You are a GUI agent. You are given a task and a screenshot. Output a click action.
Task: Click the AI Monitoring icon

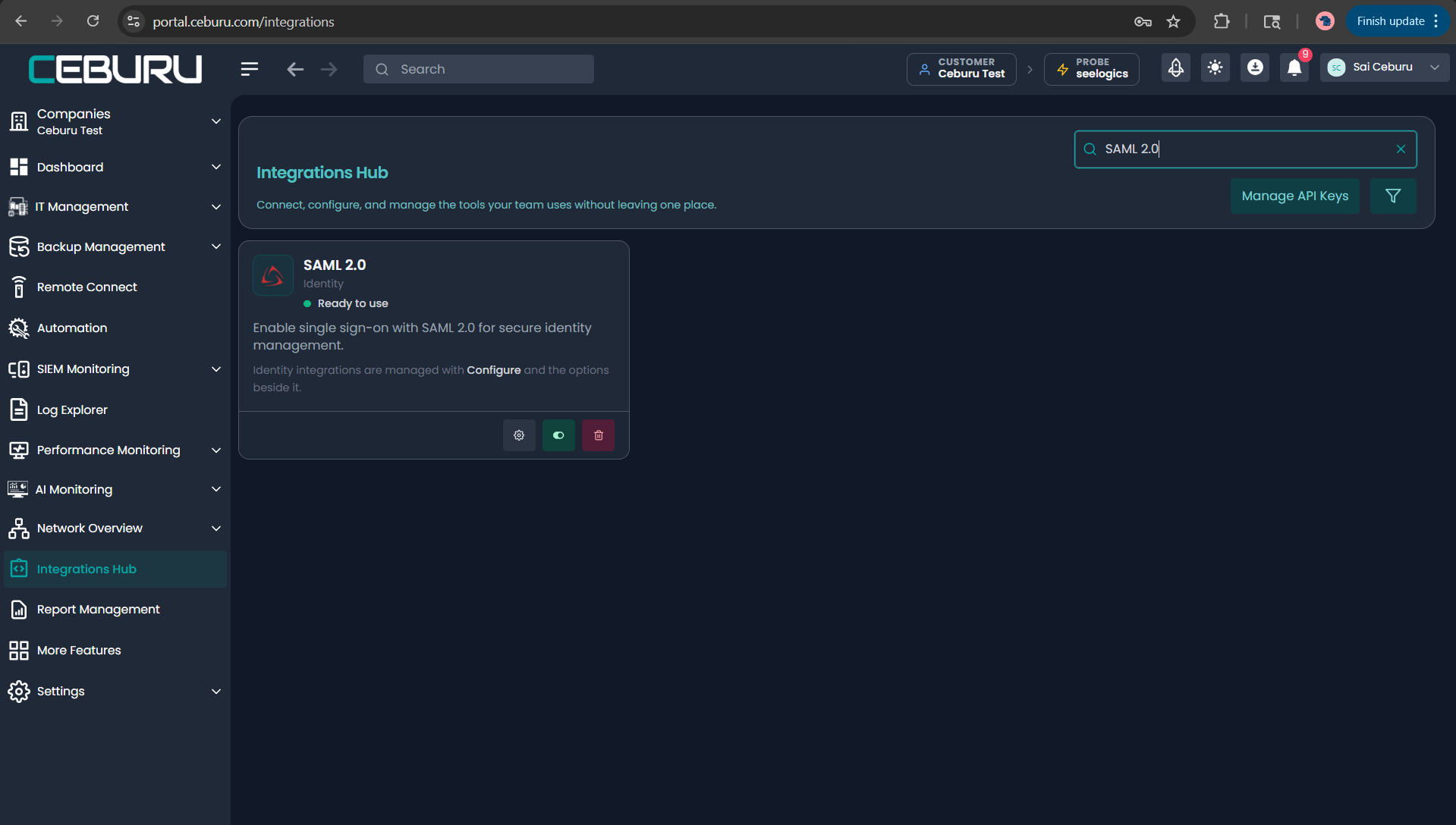click(17, 489)
